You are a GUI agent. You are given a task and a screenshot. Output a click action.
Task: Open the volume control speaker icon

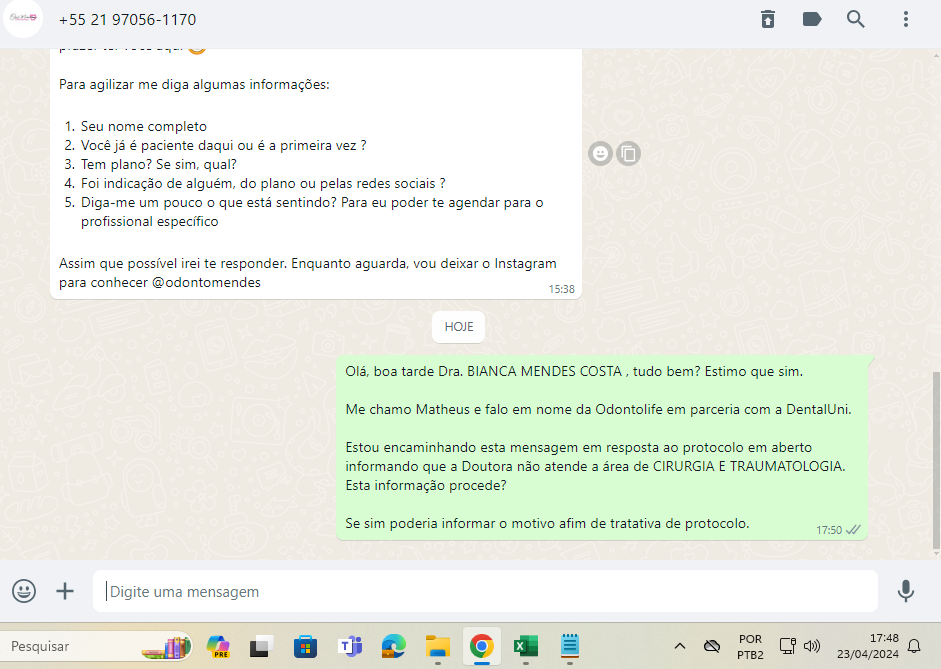click(811, 646)
